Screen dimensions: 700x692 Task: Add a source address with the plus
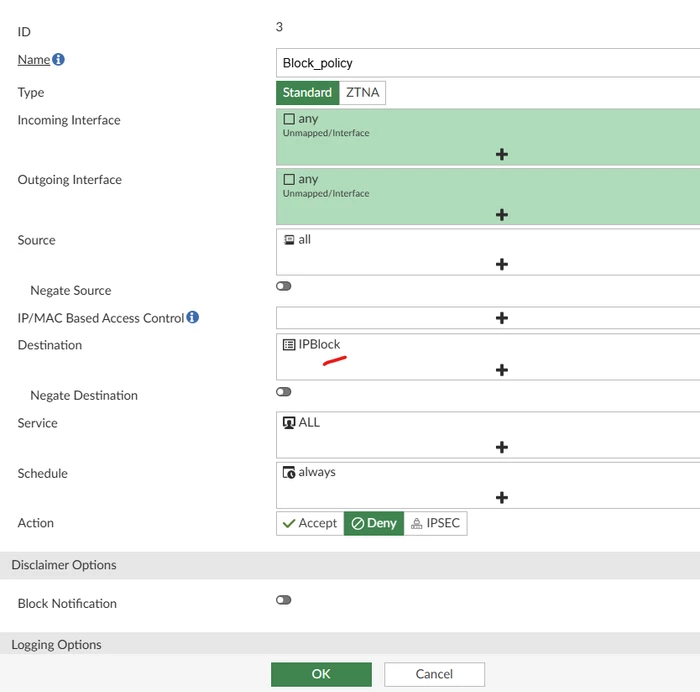(x=501, y=264)
